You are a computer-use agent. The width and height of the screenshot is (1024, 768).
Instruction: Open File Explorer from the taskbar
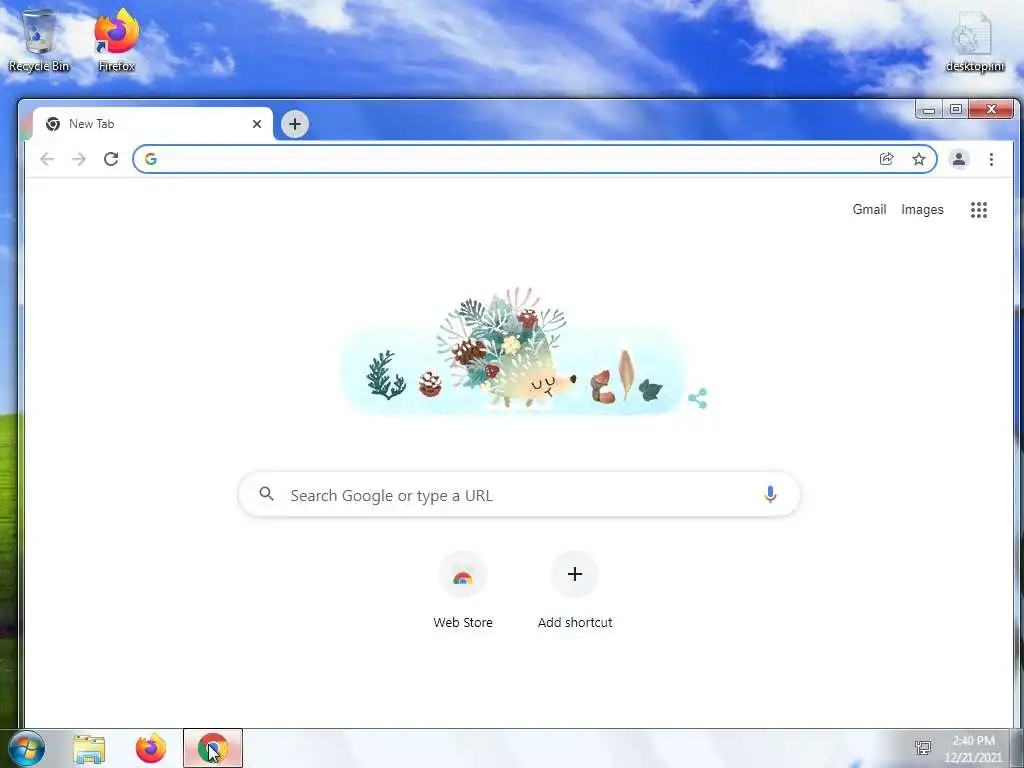[x=89, y=748]
